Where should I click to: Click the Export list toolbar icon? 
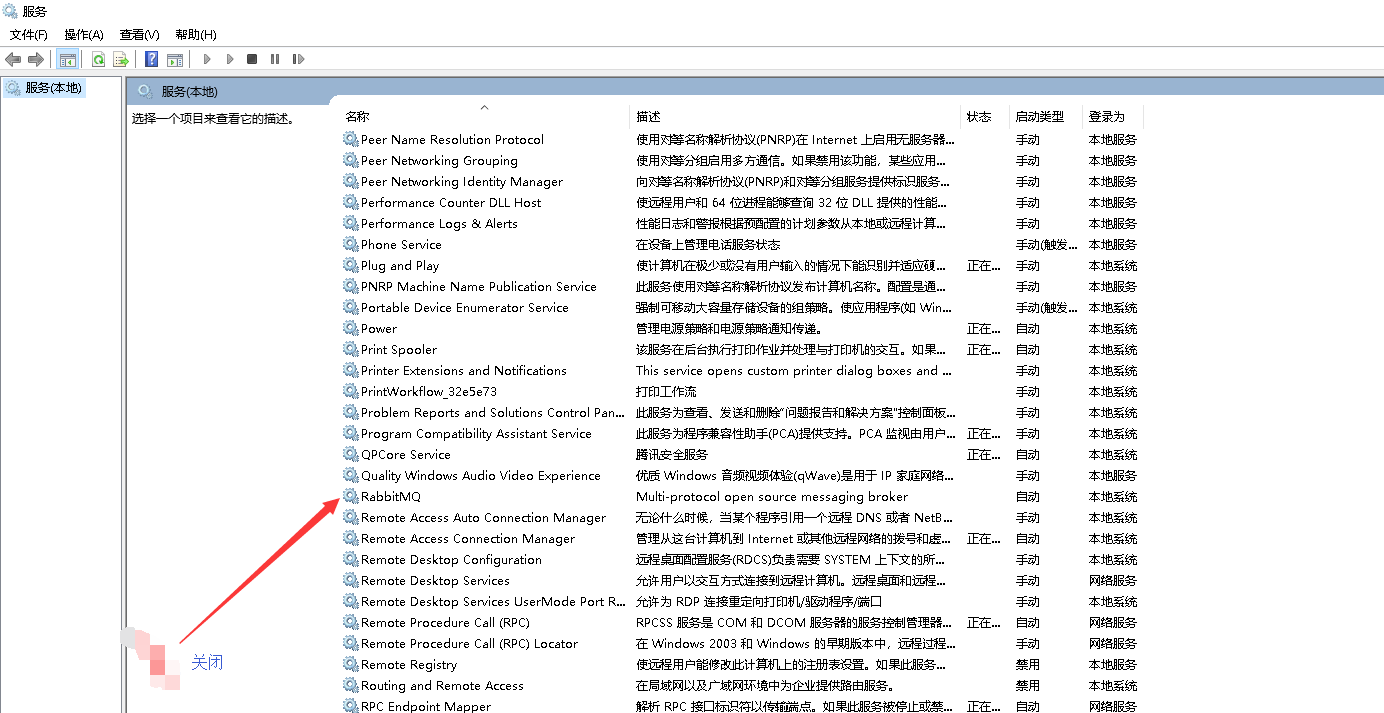coord(120,59)
